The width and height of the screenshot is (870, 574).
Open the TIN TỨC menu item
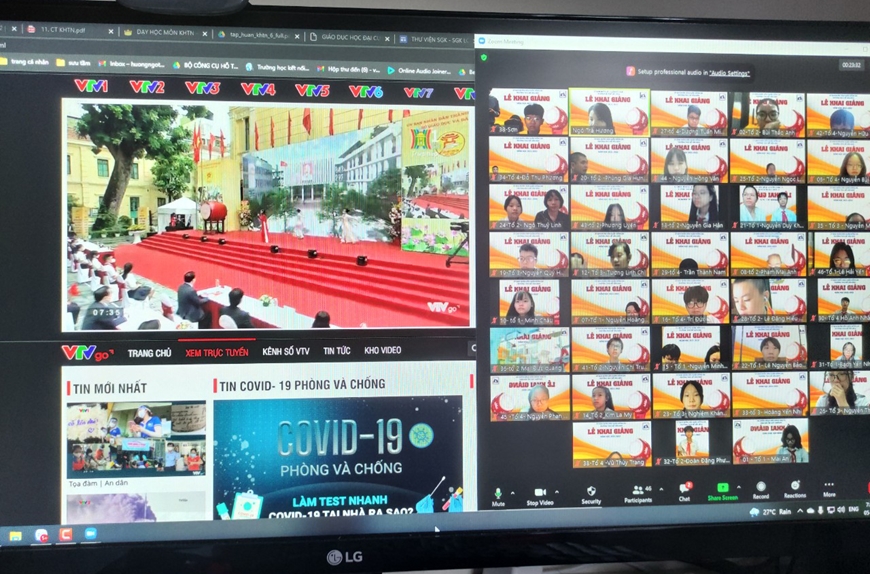pyautogui.click(x=337, y=351)
